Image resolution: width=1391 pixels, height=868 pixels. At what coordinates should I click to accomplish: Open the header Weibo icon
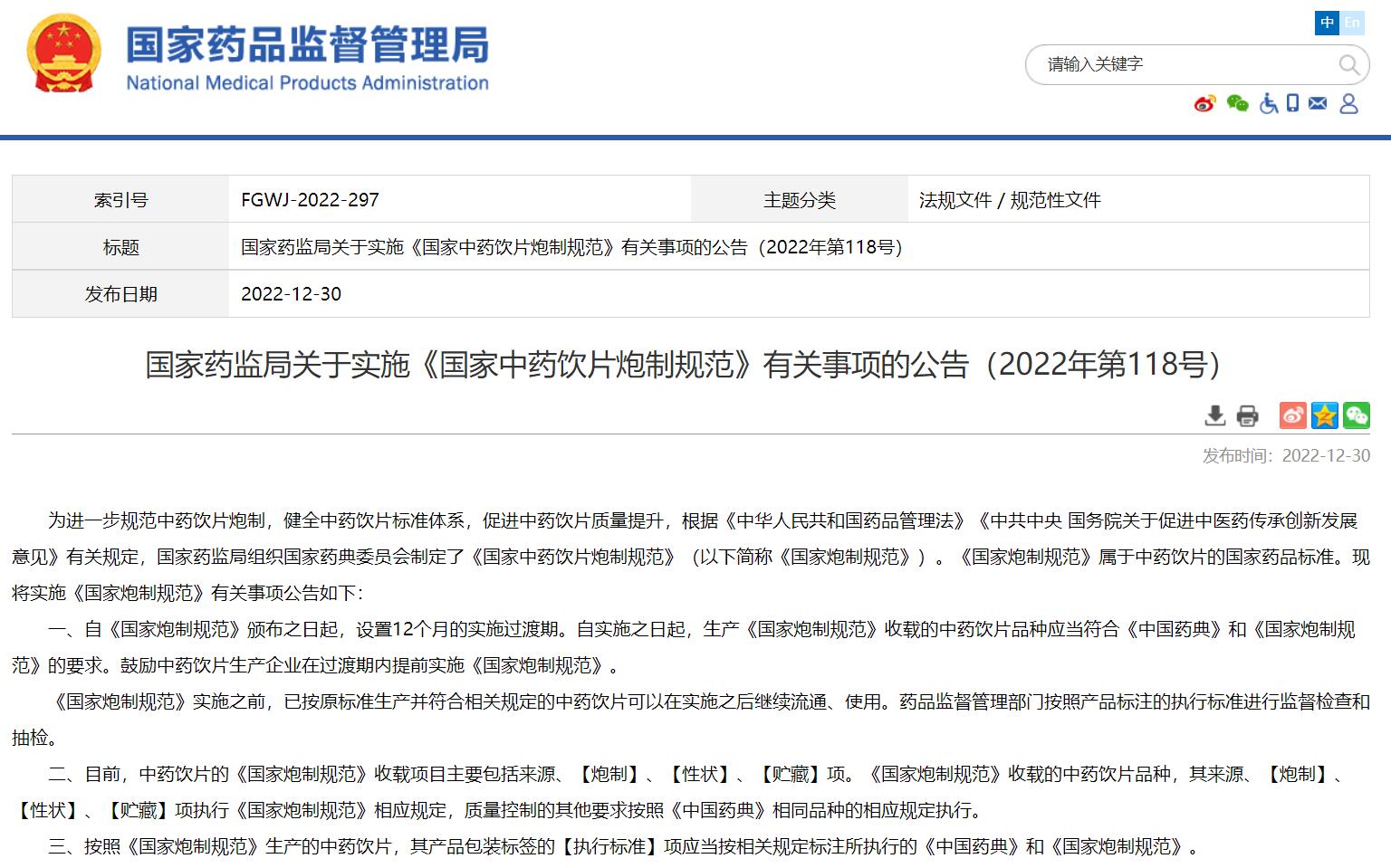(x=1204, y=104)
